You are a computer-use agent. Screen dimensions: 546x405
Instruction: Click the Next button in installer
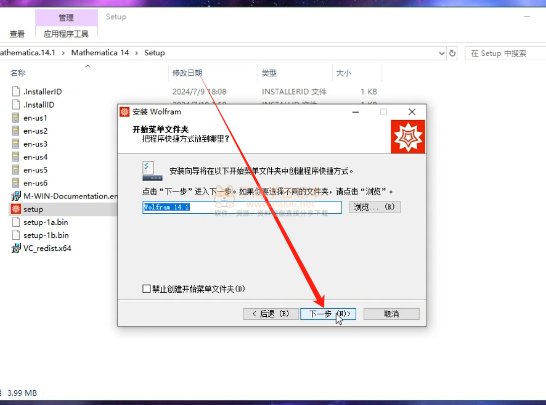[328, 314]
